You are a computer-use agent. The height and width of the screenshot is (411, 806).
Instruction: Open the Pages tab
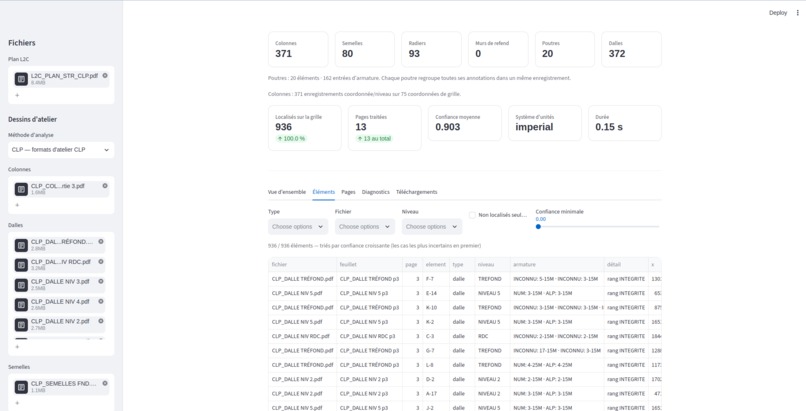[x=349, y=192]
